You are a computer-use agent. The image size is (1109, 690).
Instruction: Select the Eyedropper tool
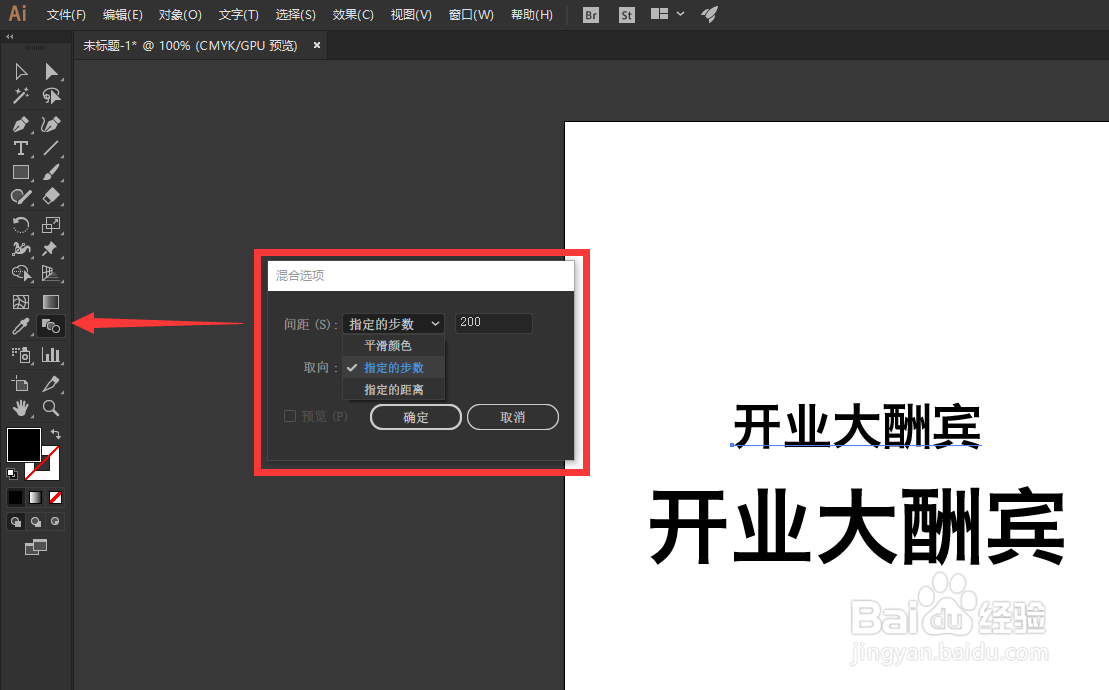click(x=20, y=325)
